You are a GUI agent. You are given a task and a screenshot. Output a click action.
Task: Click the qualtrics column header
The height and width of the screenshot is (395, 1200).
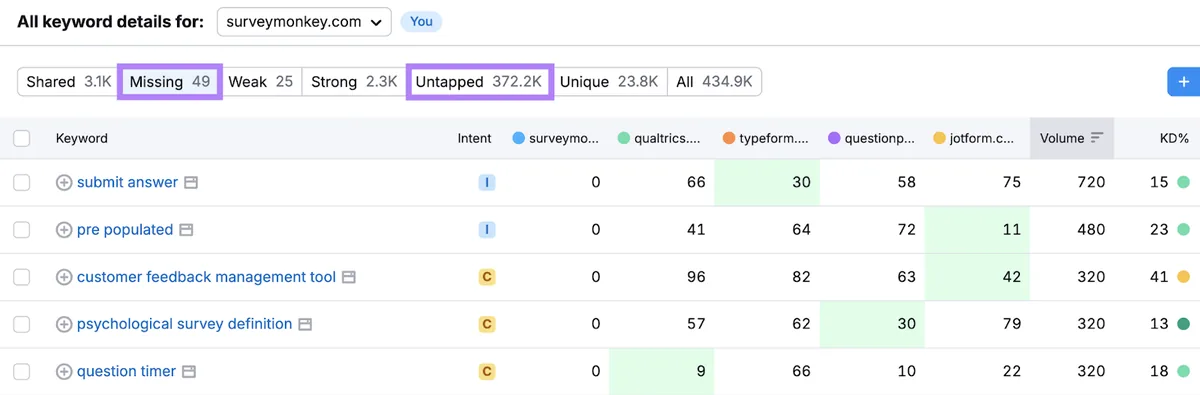coord(659,138)
